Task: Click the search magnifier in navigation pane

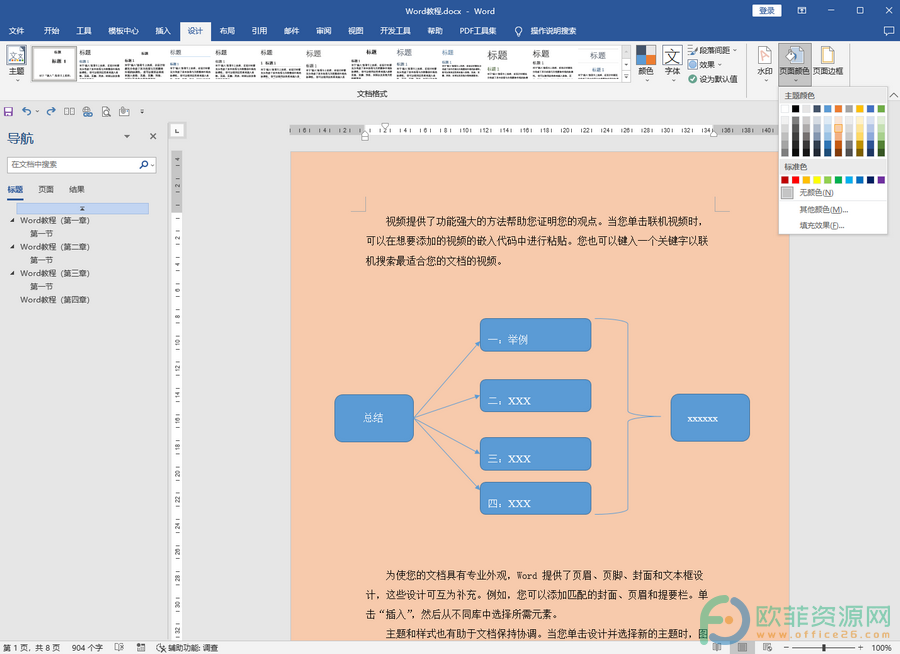Action: (x=143, y=164)
